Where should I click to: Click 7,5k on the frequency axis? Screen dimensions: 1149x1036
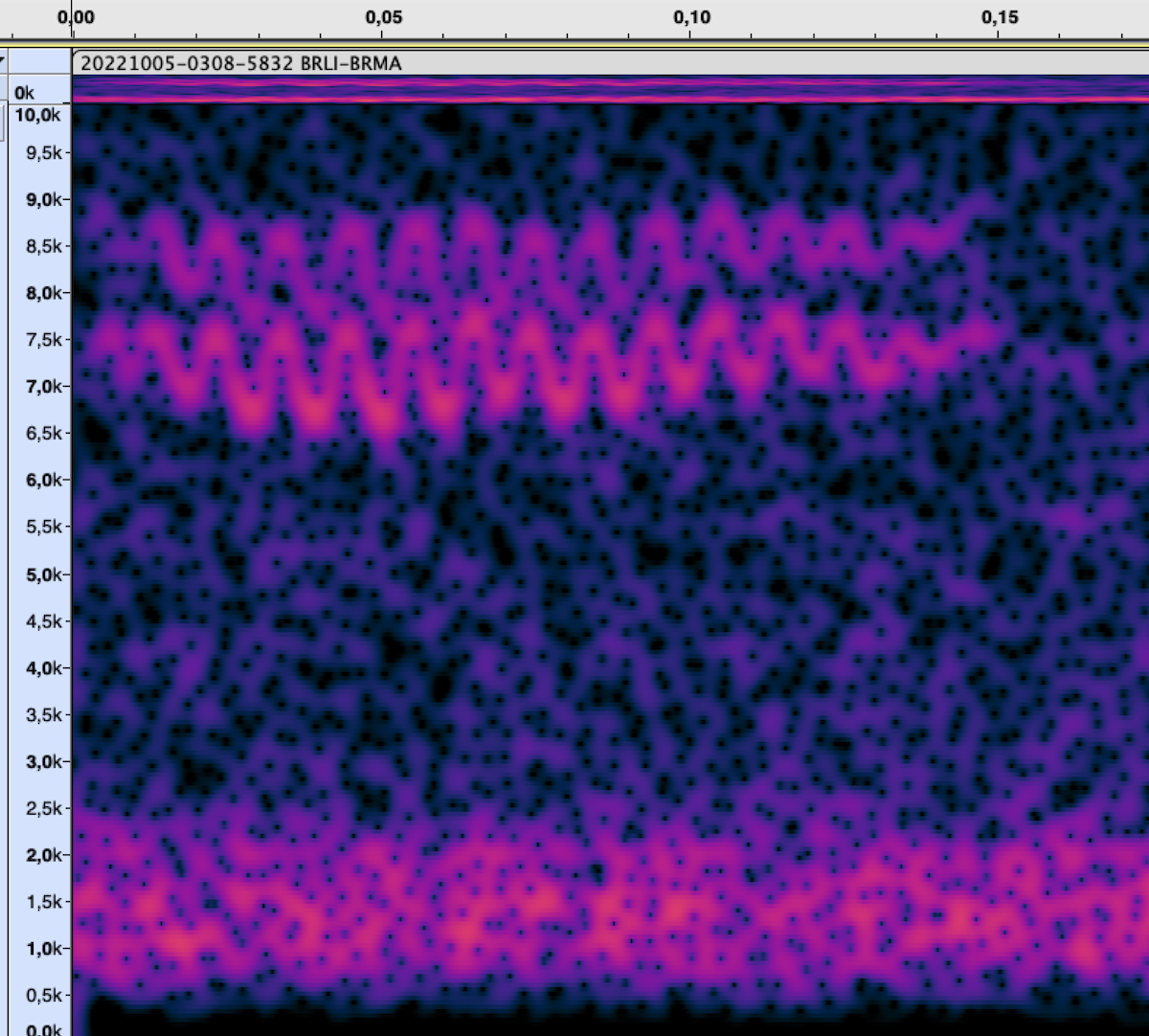point(42,340)
